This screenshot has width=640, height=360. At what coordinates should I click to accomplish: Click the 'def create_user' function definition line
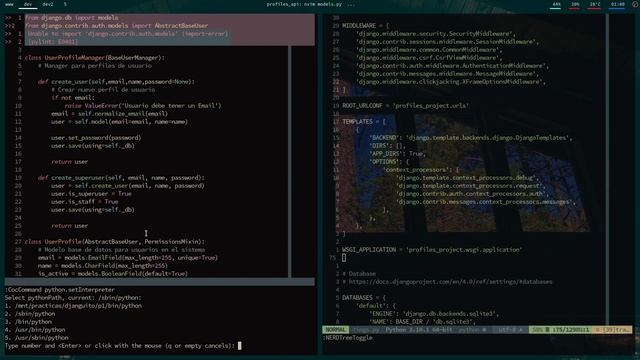(116, 82)
